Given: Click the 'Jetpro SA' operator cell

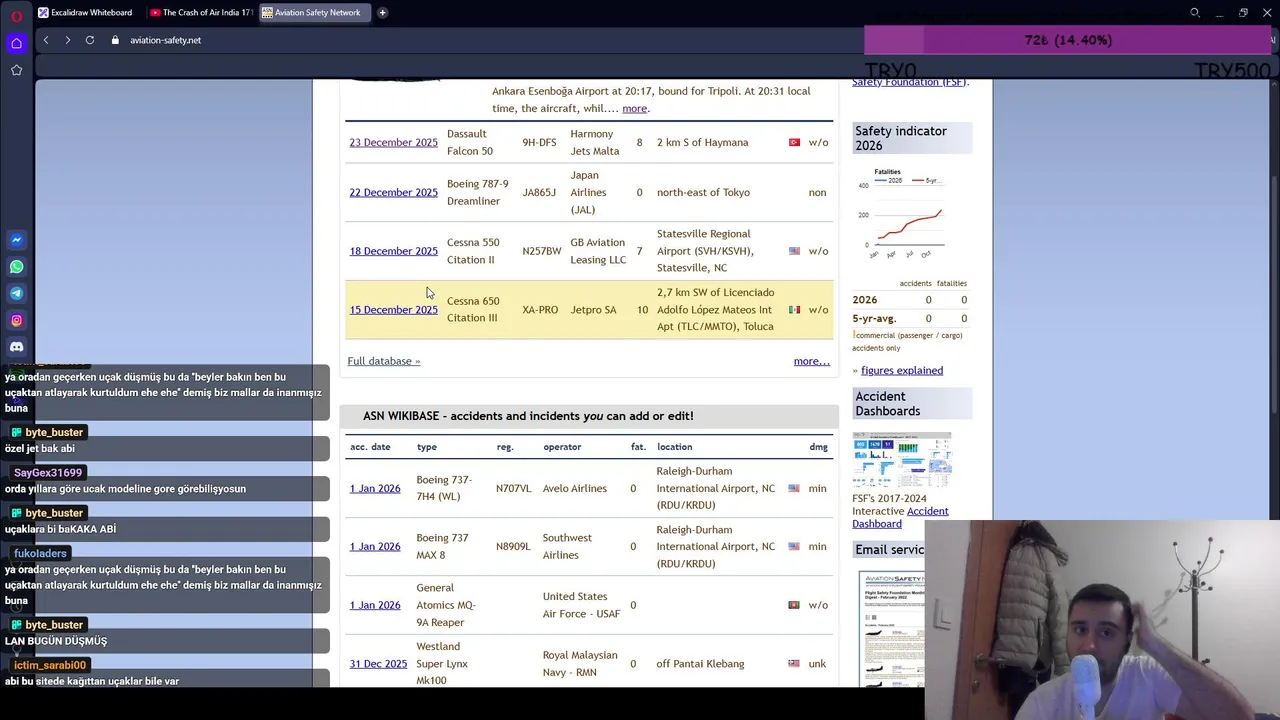Looking at the screenshot, I should click(593, 310).
